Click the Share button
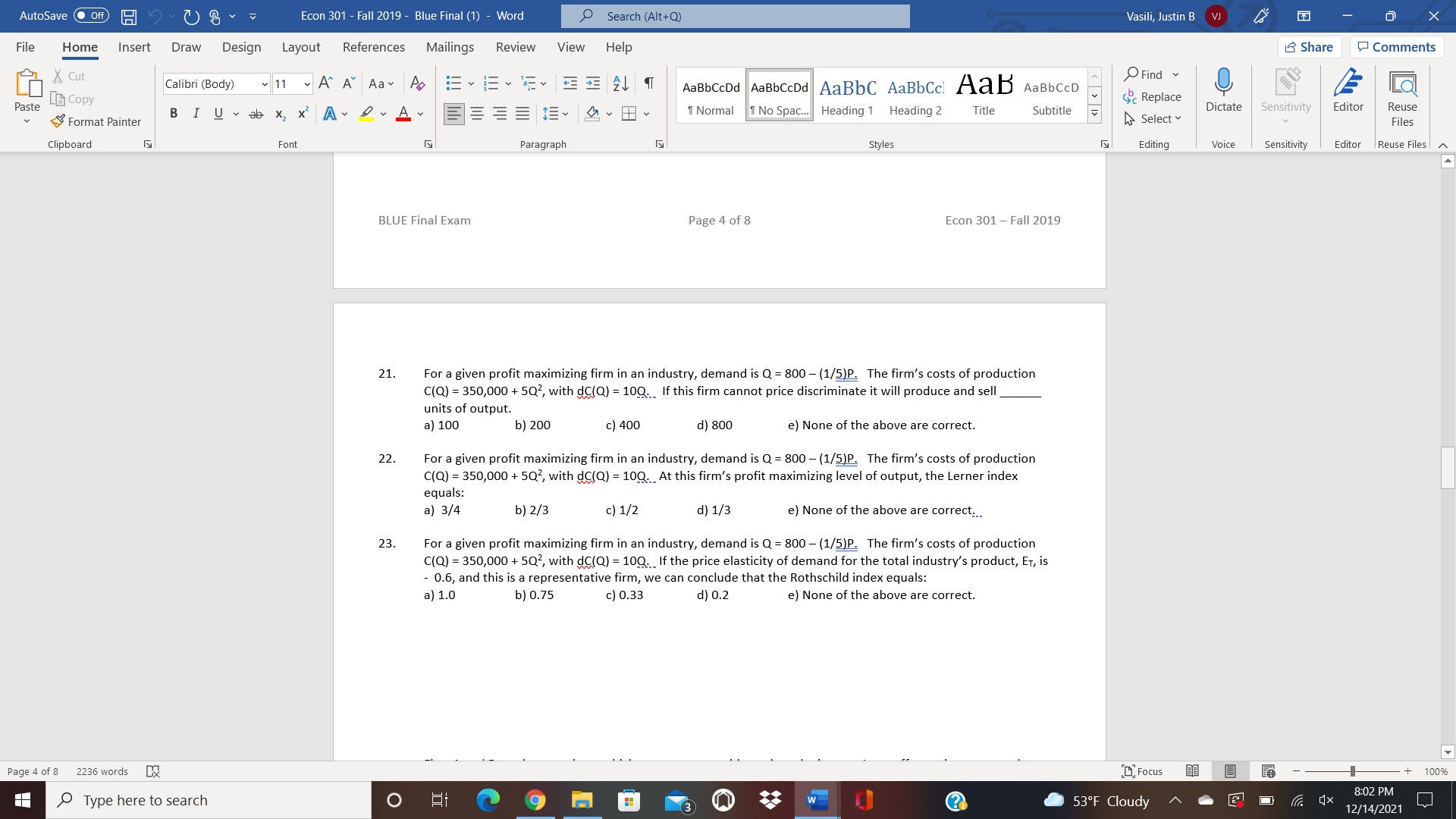The height and width of the screenshot is (819, 1456). (1310, 46)
